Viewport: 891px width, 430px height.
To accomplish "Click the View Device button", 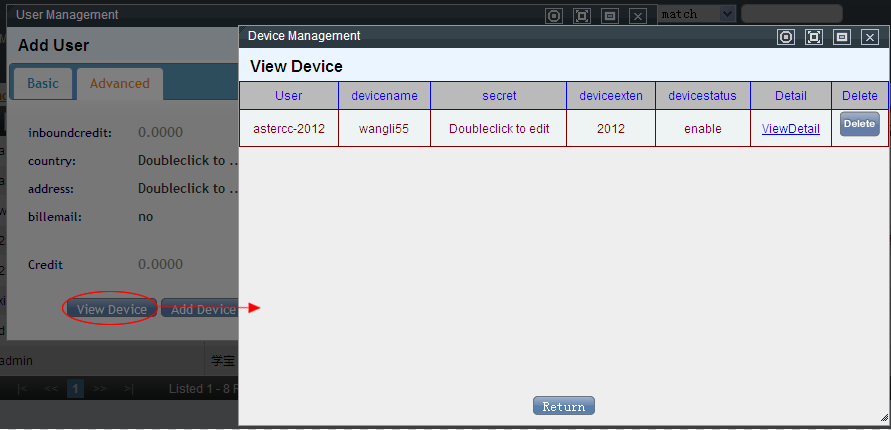I will [x=112, y=309].
